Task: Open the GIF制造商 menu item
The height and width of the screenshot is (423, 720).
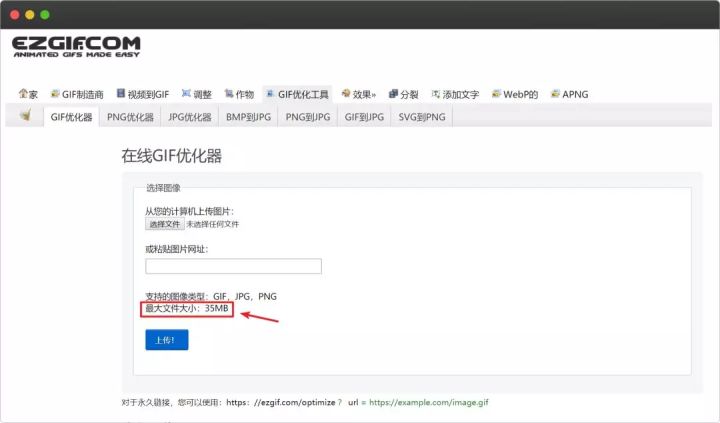Action: point(77,94)
